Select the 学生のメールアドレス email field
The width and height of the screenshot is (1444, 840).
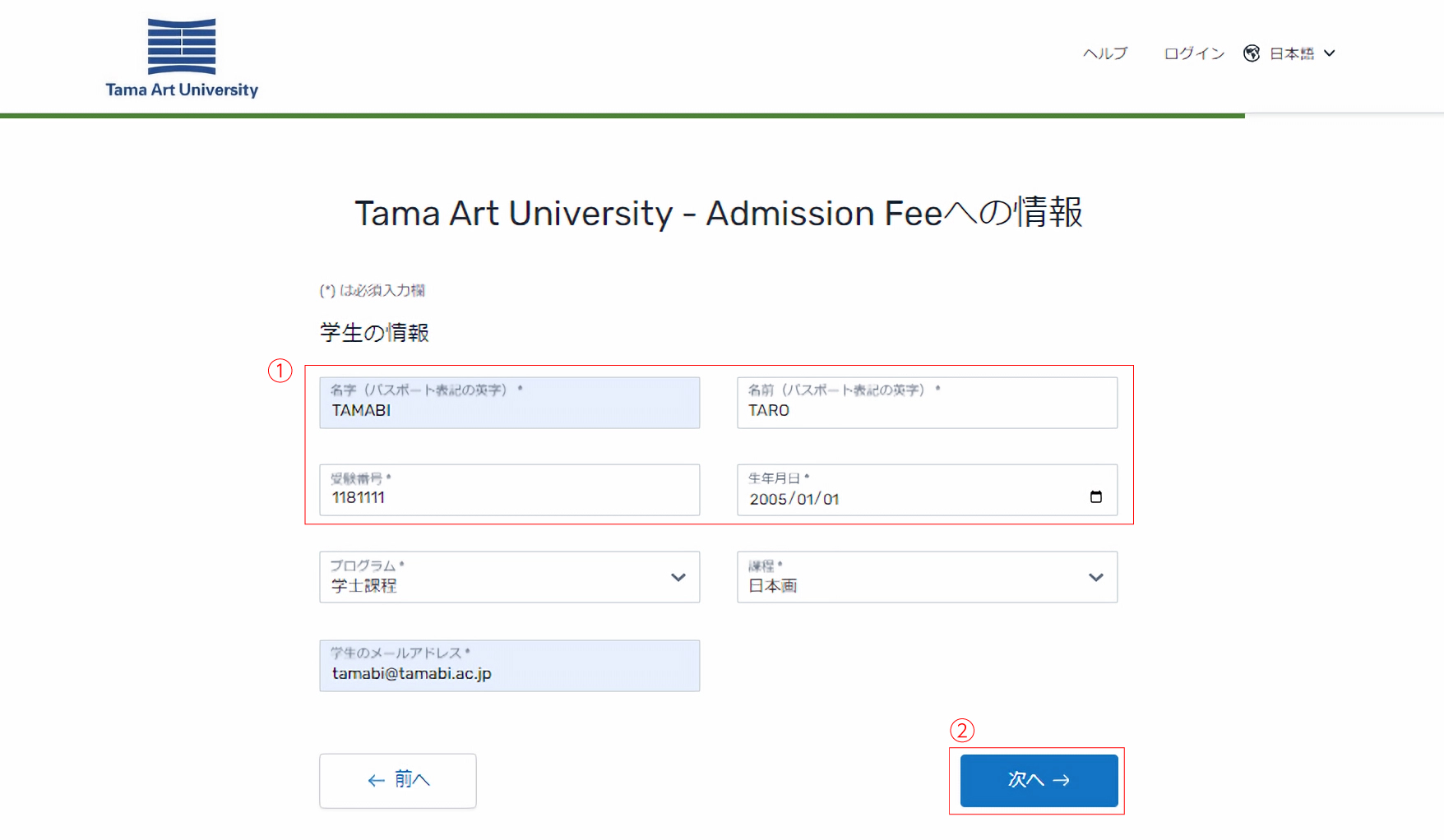coord(509,666)
